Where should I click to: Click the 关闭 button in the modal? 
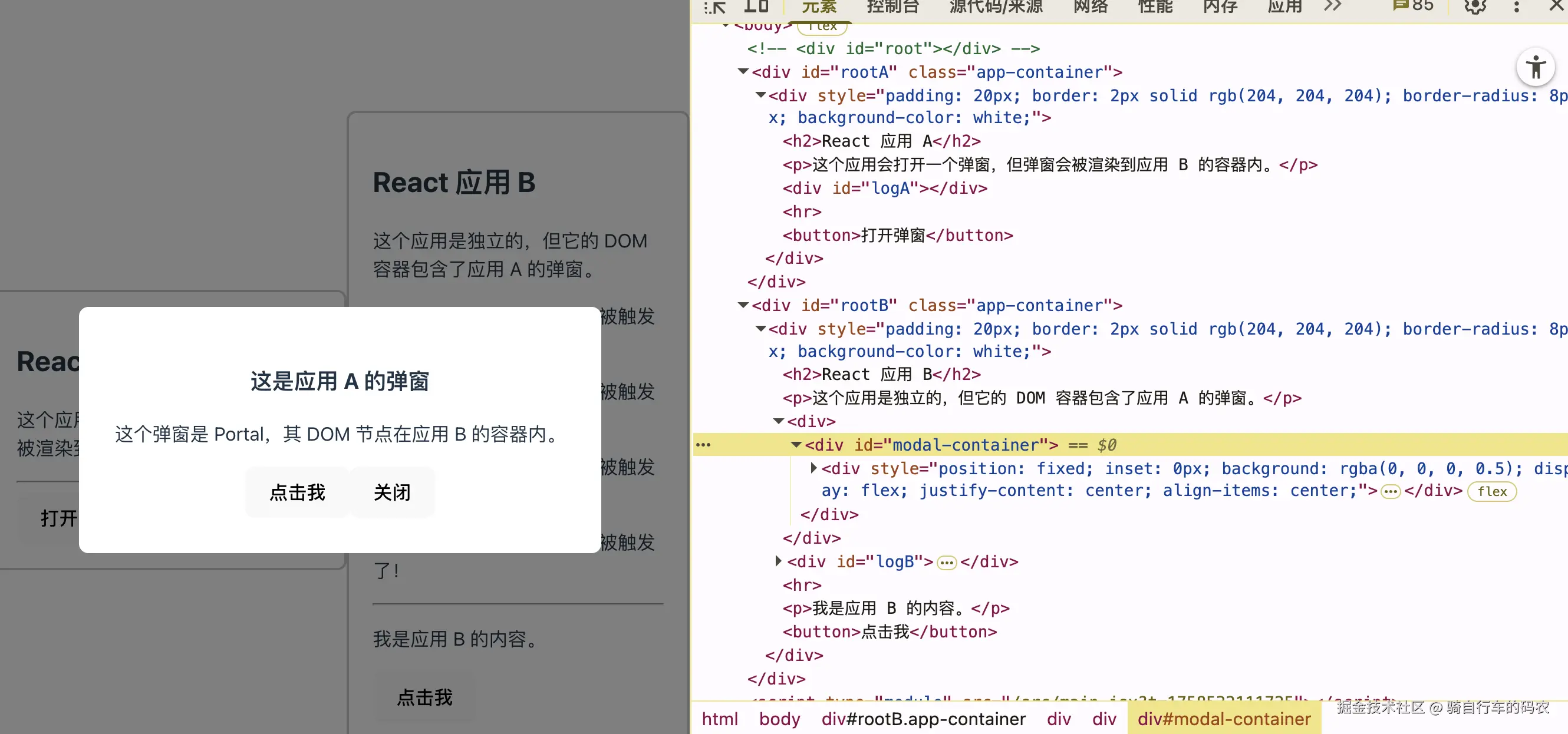coord(392,492)
